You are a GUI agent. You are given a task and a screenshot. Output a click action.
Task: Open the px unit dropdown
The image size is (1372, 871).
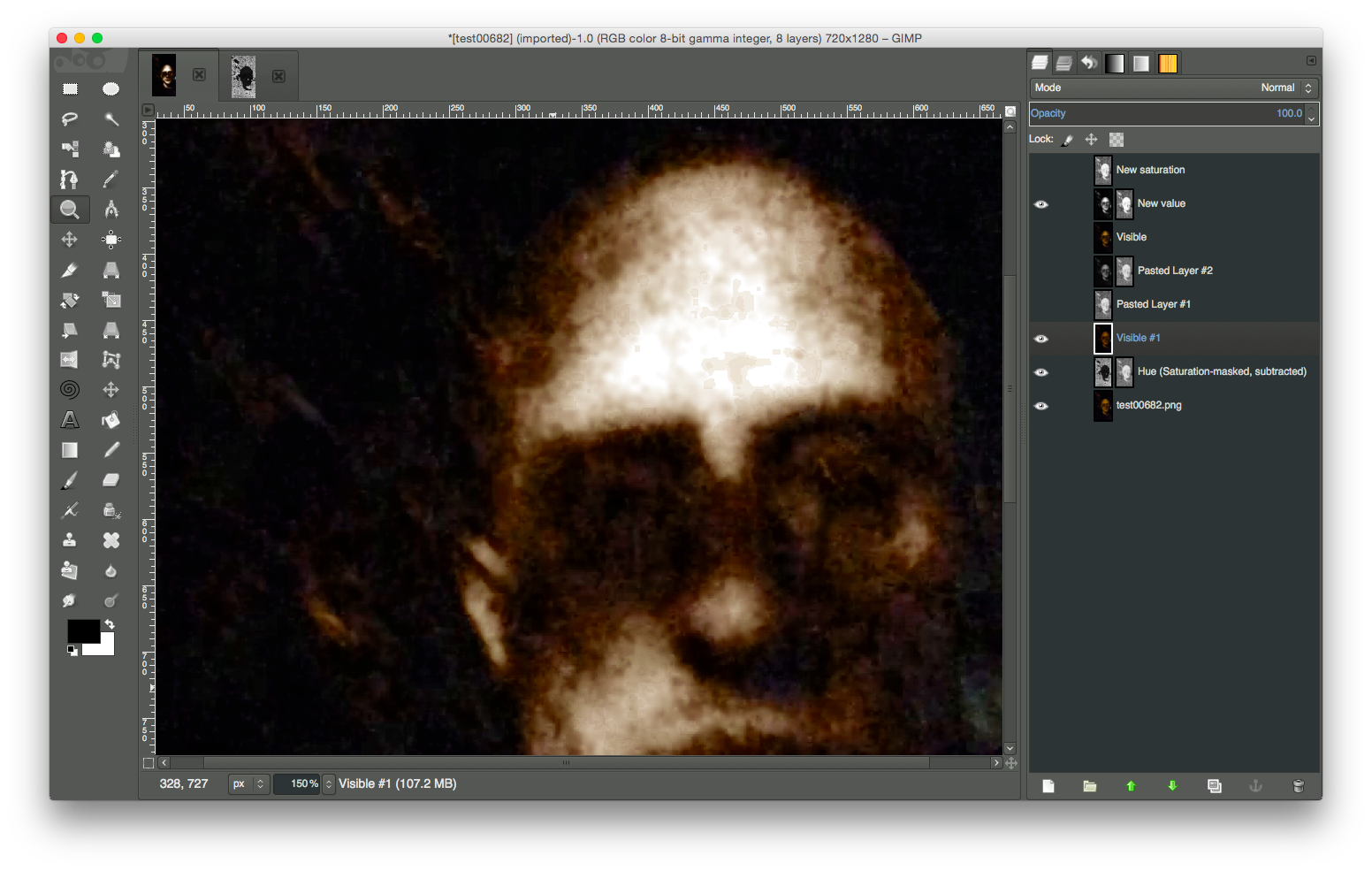point(248,784)
